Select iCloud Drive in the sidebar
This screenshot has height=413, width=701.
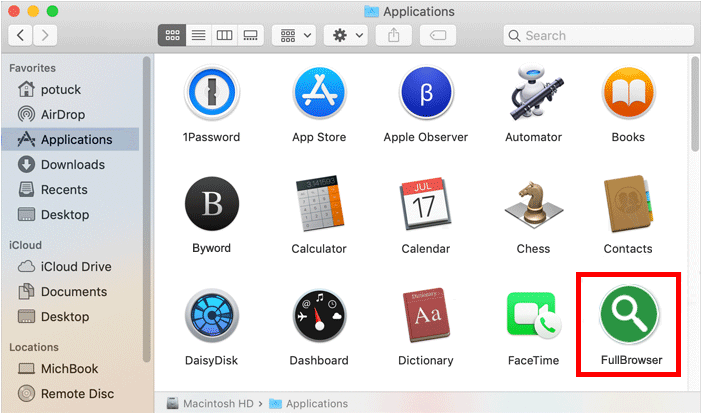coord(72,266)
